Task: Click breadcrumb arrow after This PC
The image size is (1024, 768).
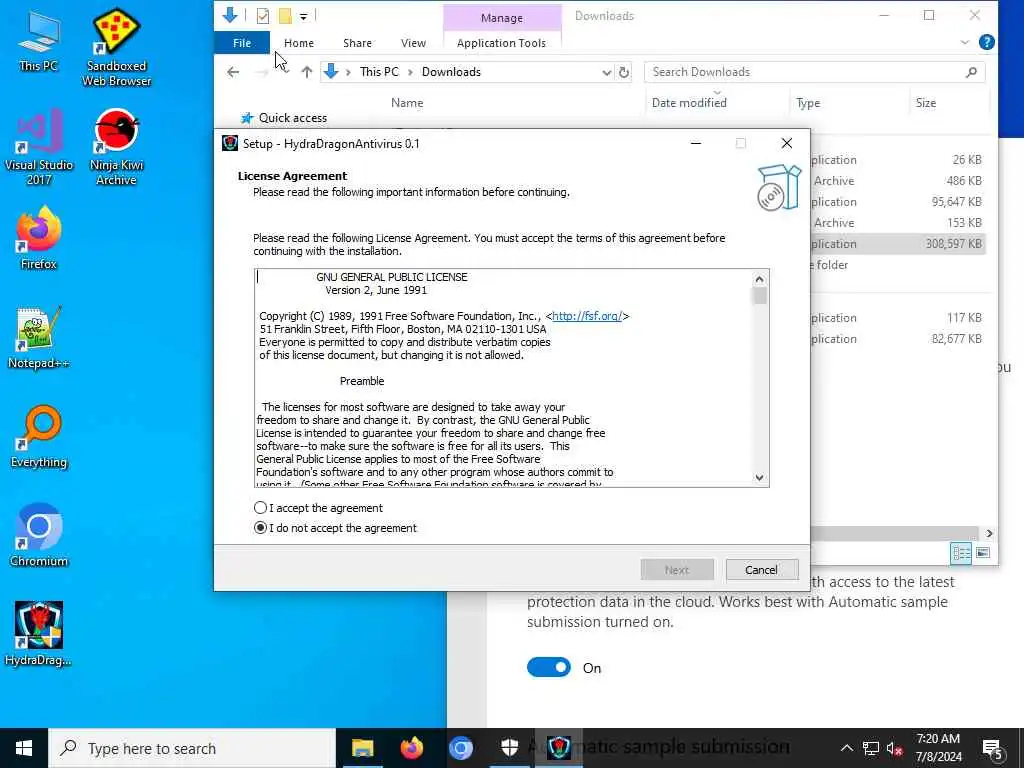Action: coord(410,72)
